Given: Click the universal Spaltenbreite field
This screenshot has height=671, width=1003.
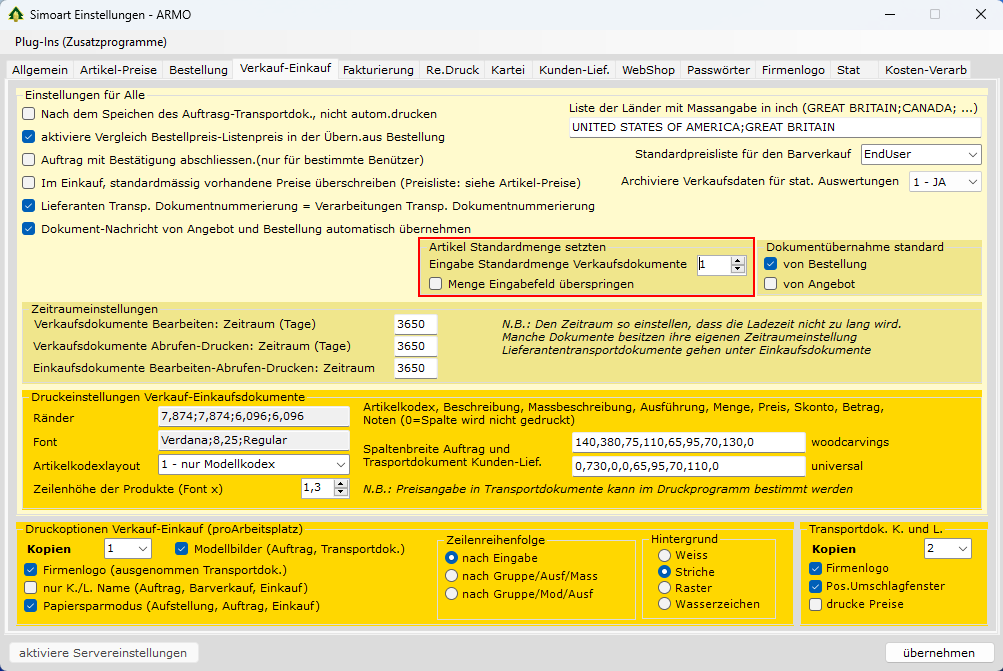Looking at the screenshot, I should tap(688, 466).
